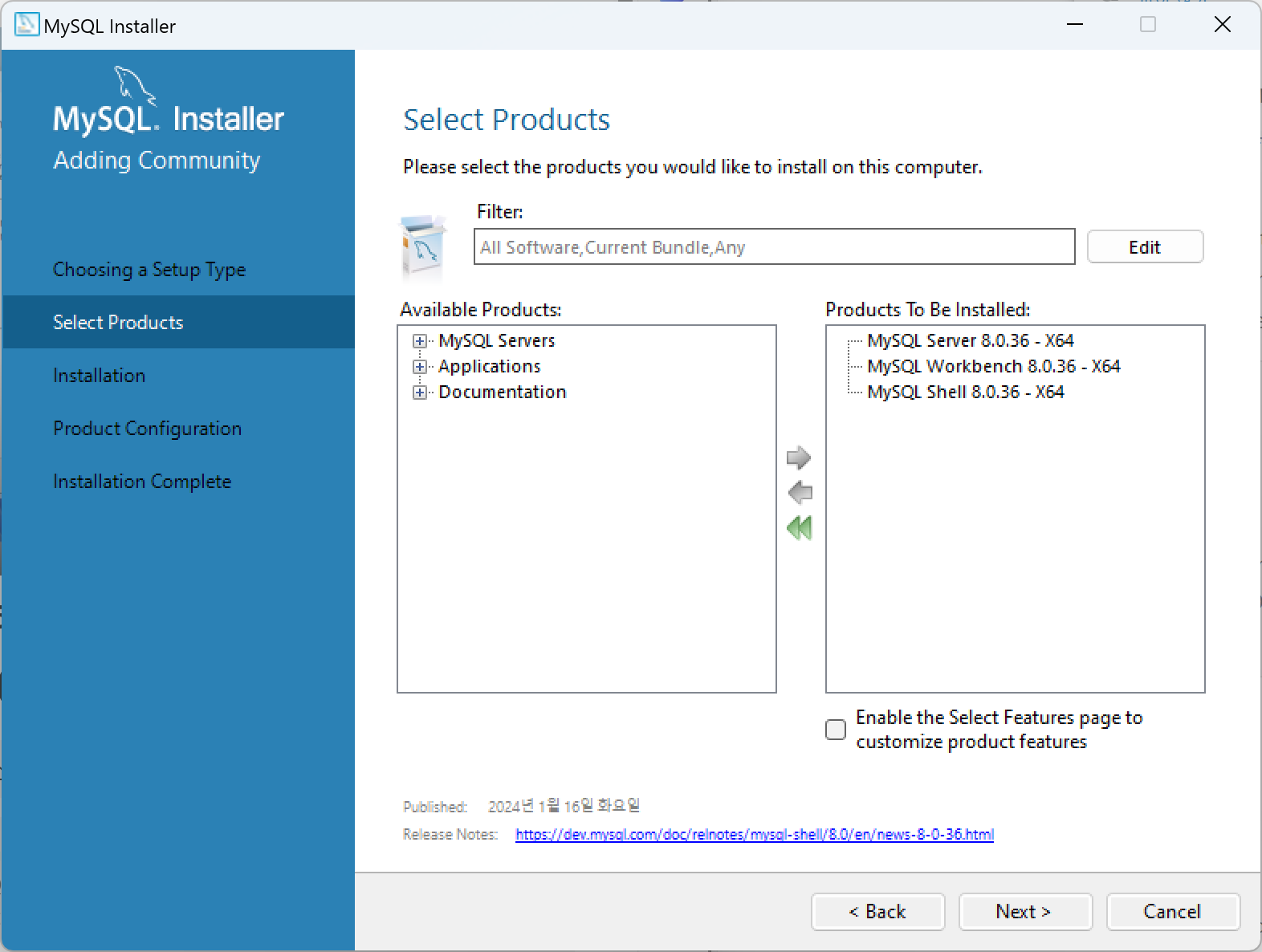Image resolution: width=1262 pixels, height=952 pixels.
Task: Click the remove-product left arrow icon
Action: (x=800, y=492)
